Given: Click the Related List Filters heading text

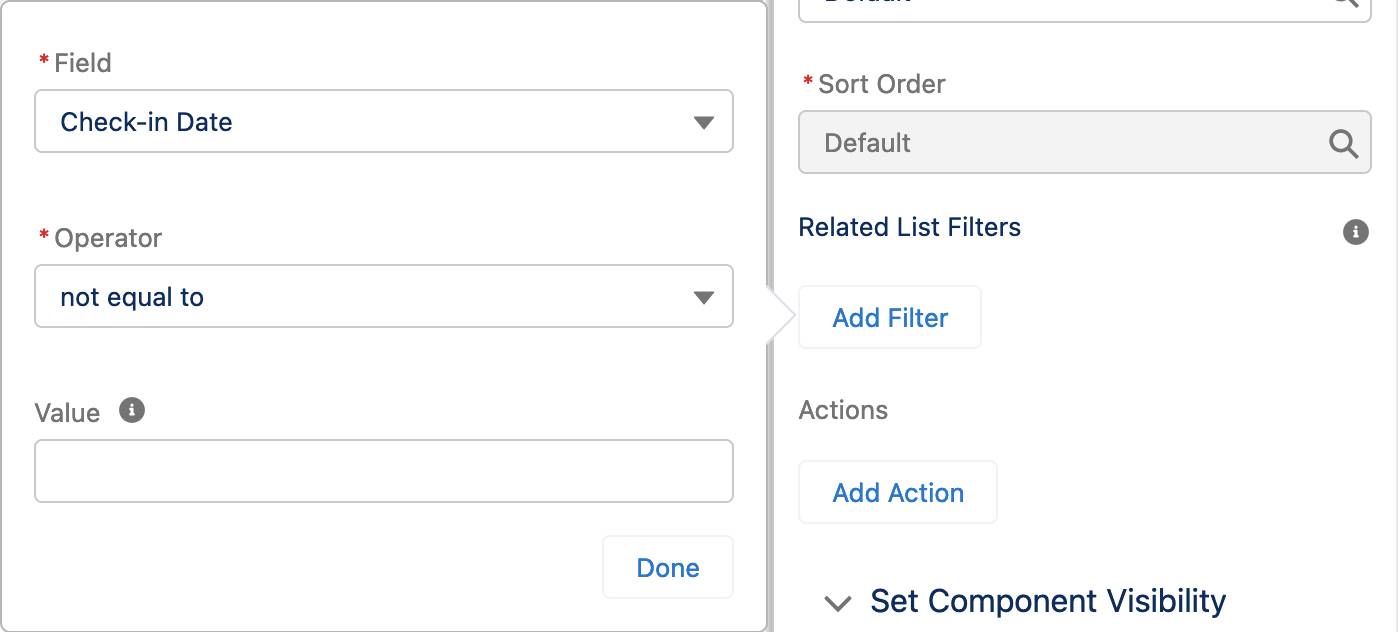Looking at the screenshot, I should (x=910, y=228).
